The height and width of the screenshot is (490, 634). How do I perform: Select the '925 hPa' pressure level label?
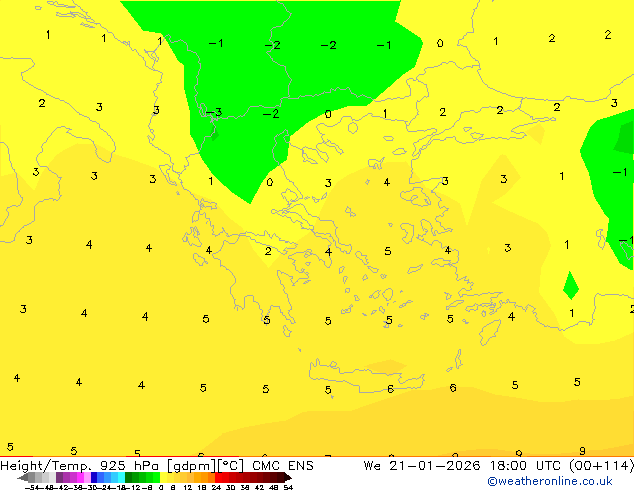pos(129,466)
